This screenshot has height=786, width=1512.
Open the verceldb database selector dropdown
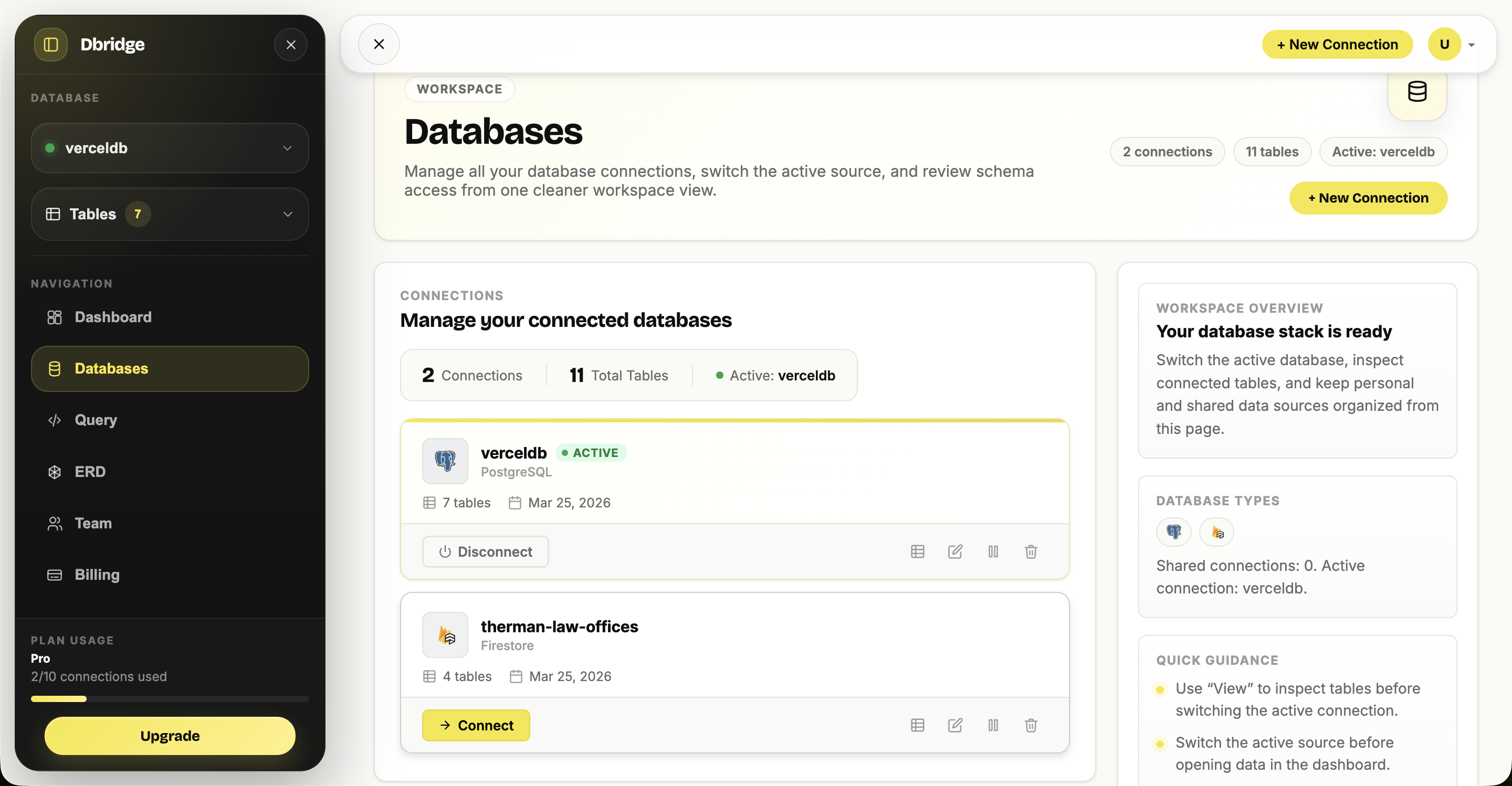coord(170,148)
